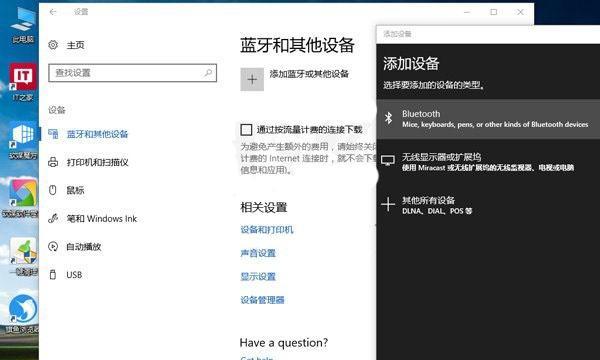Click the Bluetooth symbol icon
This screenshot has height=360, width=600.
coord(388,118)
